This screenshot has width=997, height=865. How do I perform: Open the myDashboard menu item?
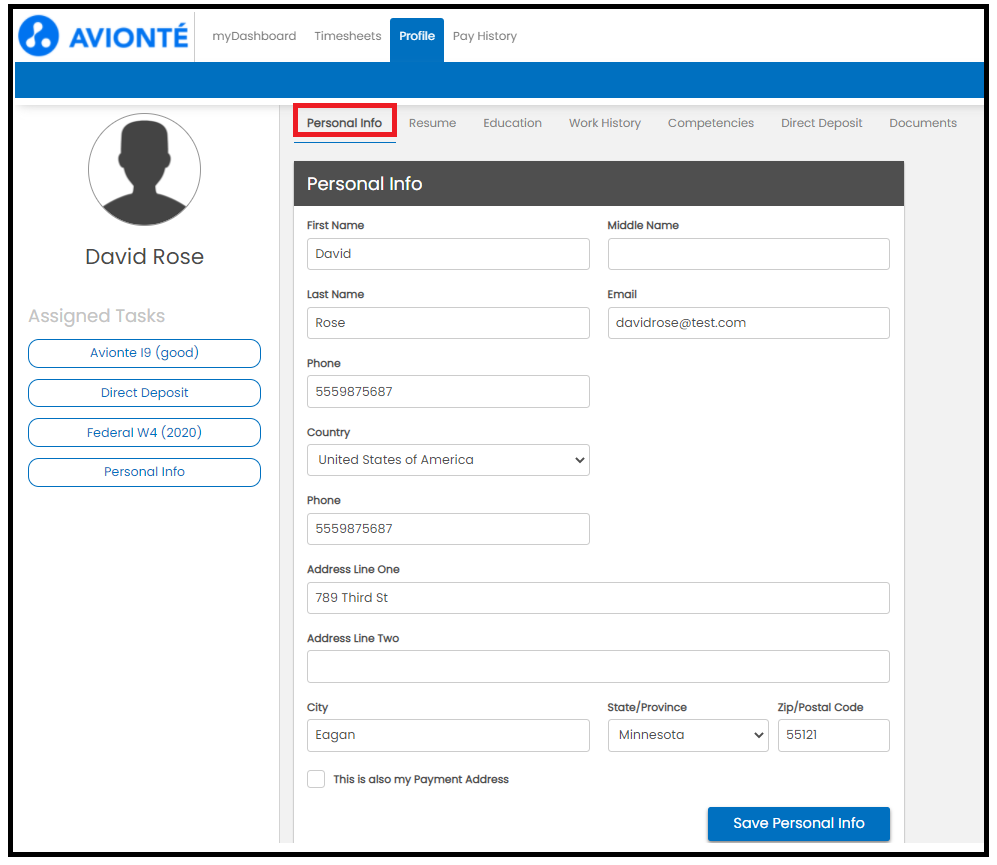coord(254,36)
